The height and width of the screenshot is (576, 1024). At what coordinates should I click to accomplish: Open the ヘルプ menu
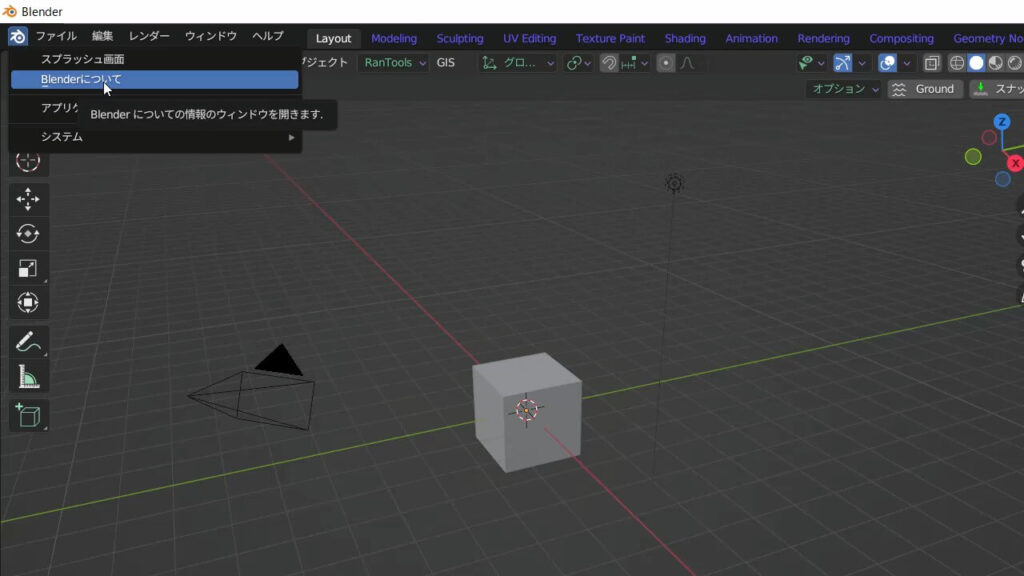click(268, 36)
